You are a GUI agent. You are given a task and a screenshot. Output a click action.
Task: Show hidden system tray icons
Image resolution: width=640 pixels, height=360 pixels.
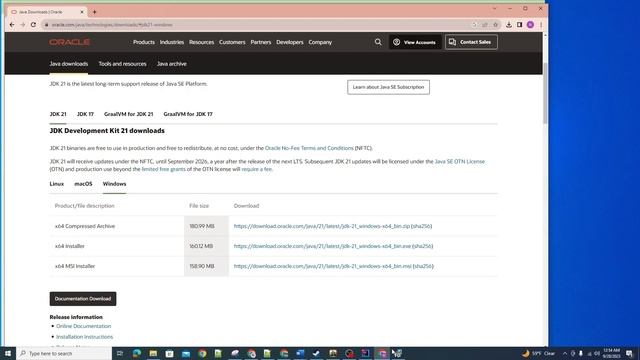point(565,353)
